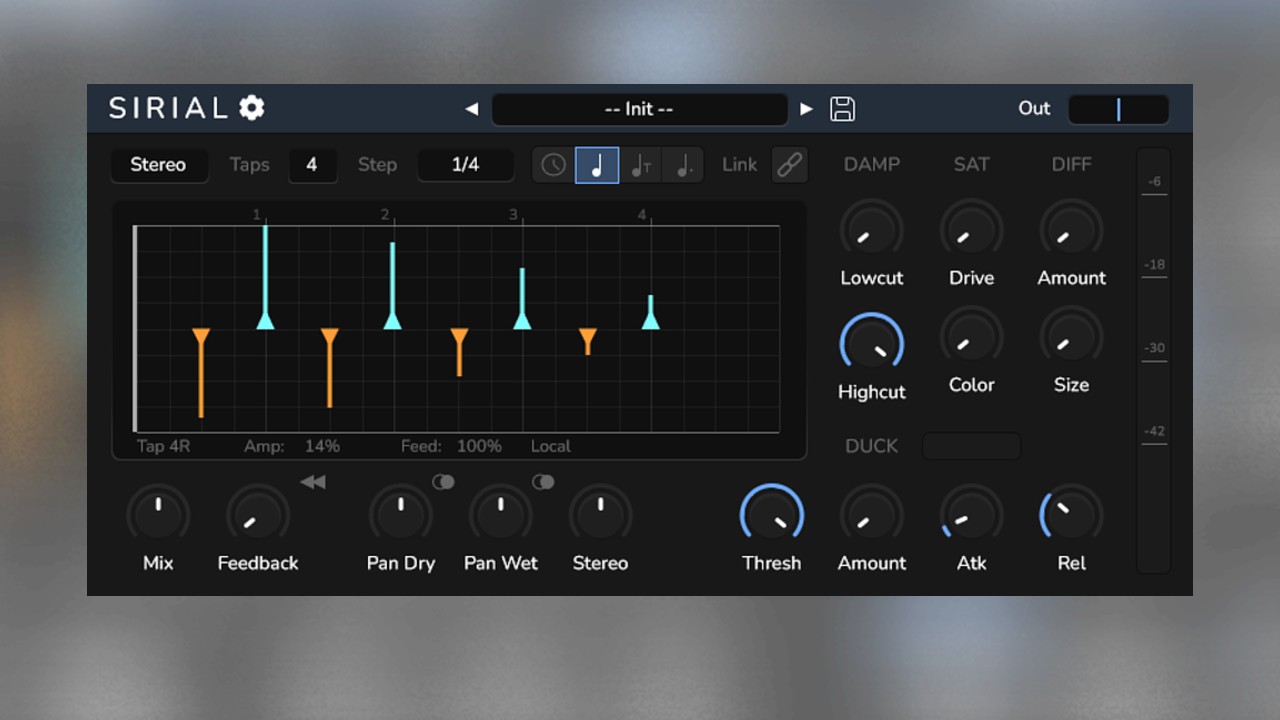Open the '-- Init --' preset menu
The height and width of the screenshot is (720, 1280).
point(639,109)
